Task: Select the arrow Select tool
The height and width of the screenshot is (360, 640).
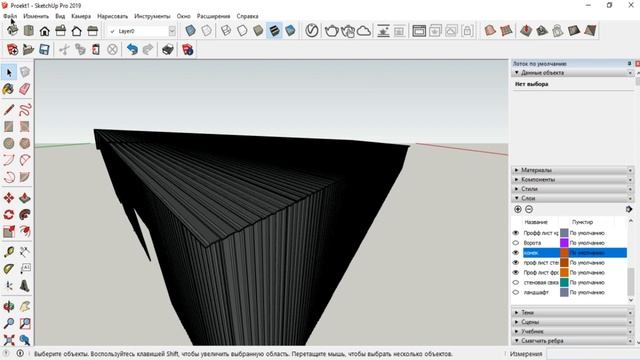Action: pos(9,72)
